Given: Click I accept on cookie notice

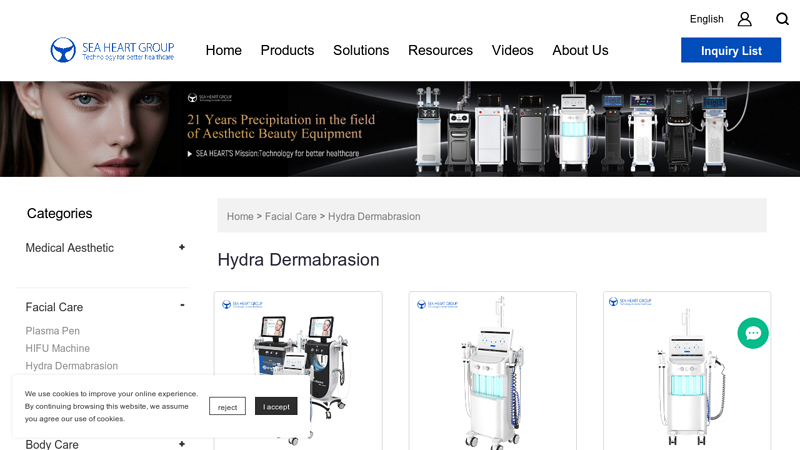Looking at the screenshot, I should pyautogui.click(x=276, y=407).
